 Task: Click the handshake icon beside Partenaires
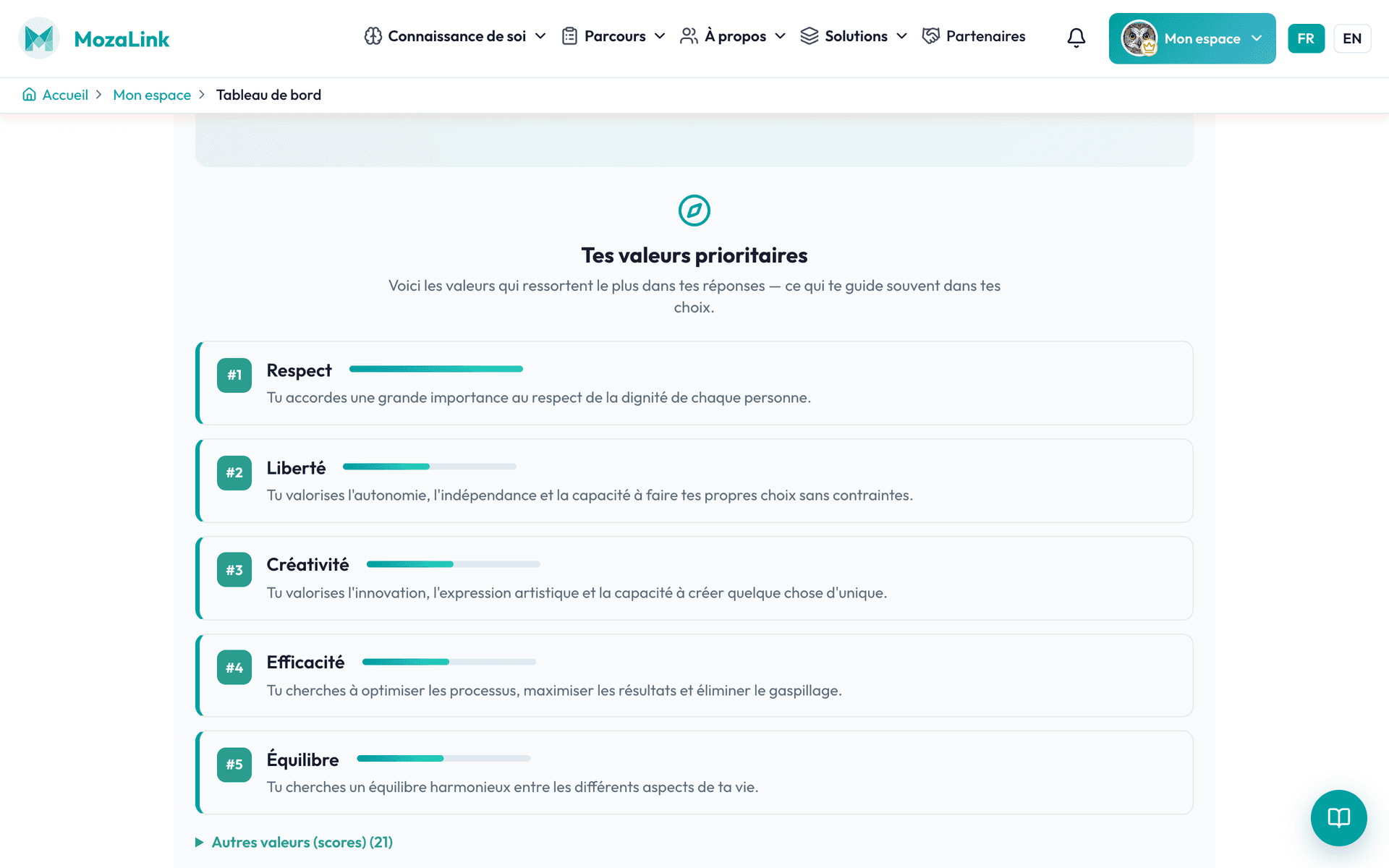[x=931, y=36]
